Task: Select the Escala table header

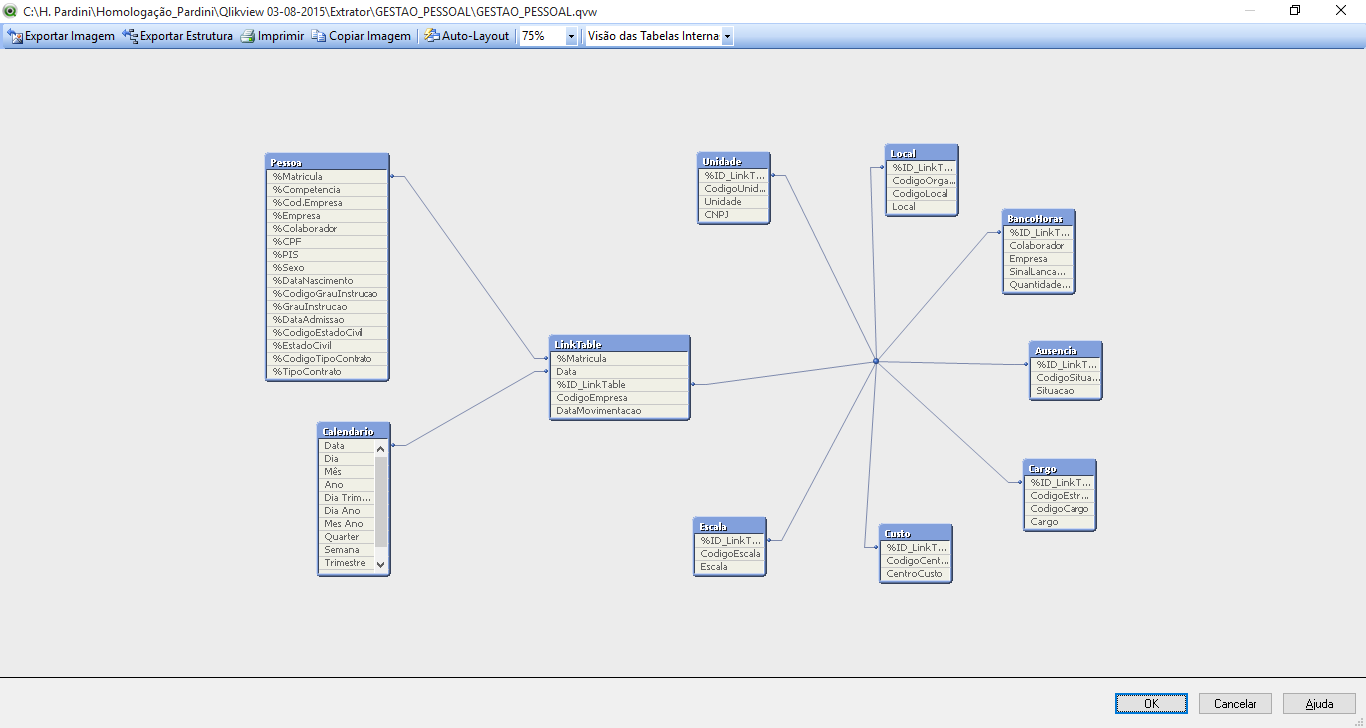Action: click(730, 526)
